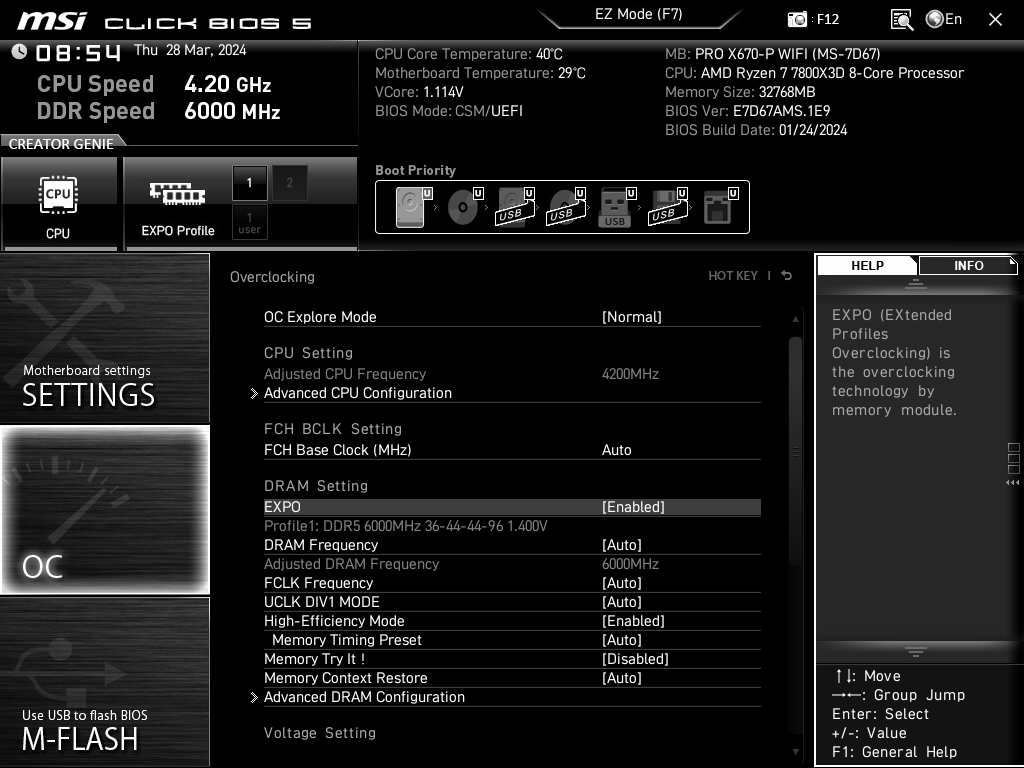Click the CREATOR GENIE label
Screen dimensions: 1024x768
point(61,144)
